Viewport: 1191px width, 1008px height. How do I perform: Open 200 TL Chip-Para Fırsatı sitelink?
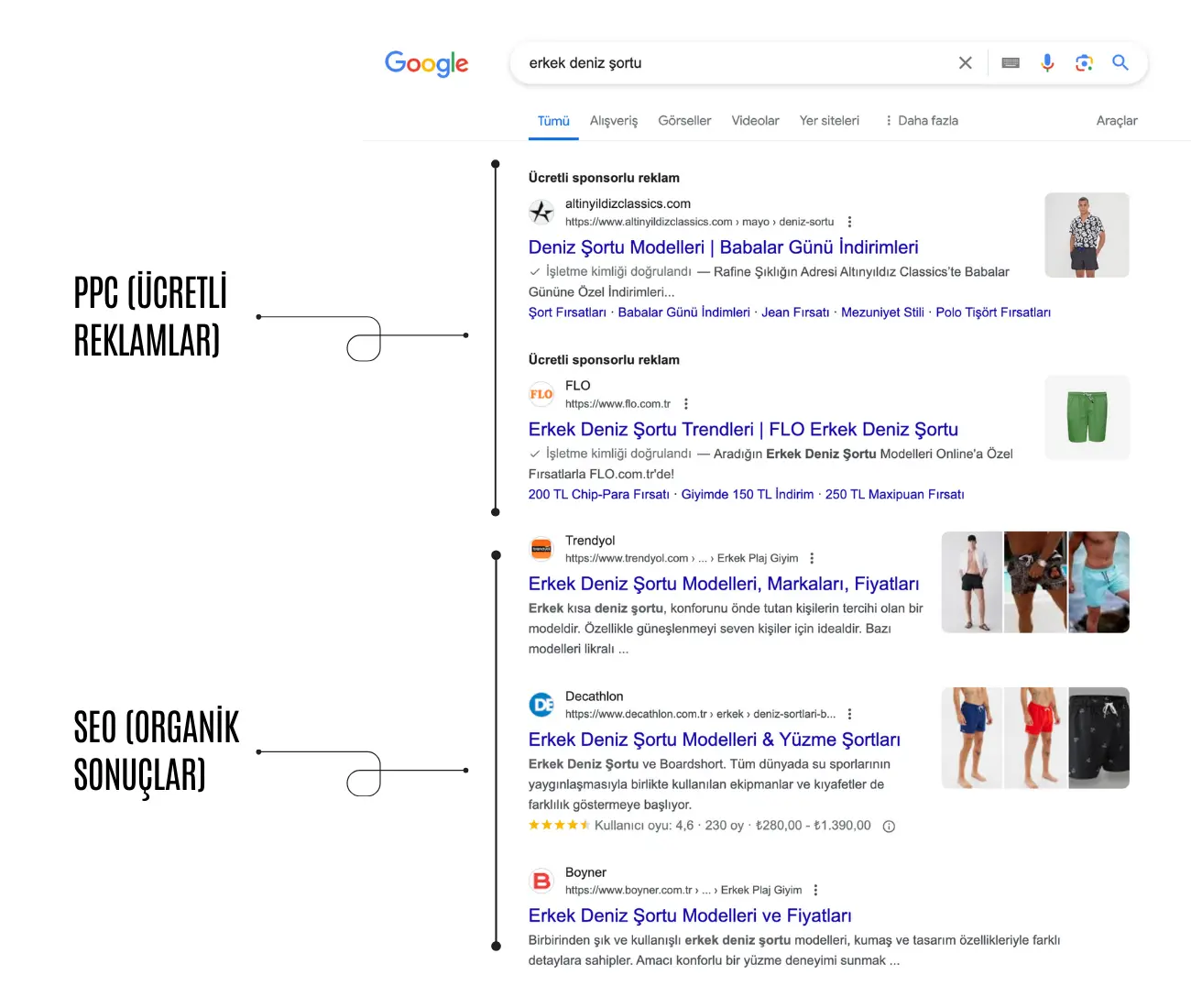598,495
